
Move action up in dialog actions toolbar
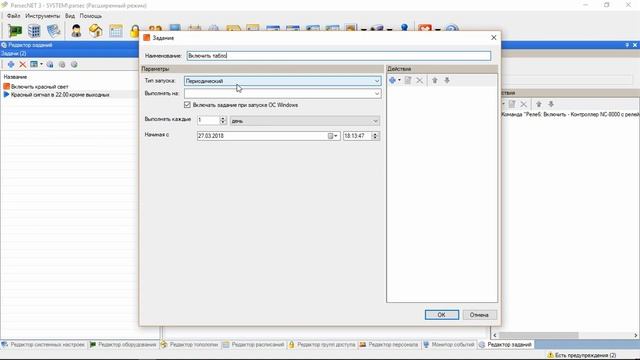pyautogui.click(x=435, y=80)
